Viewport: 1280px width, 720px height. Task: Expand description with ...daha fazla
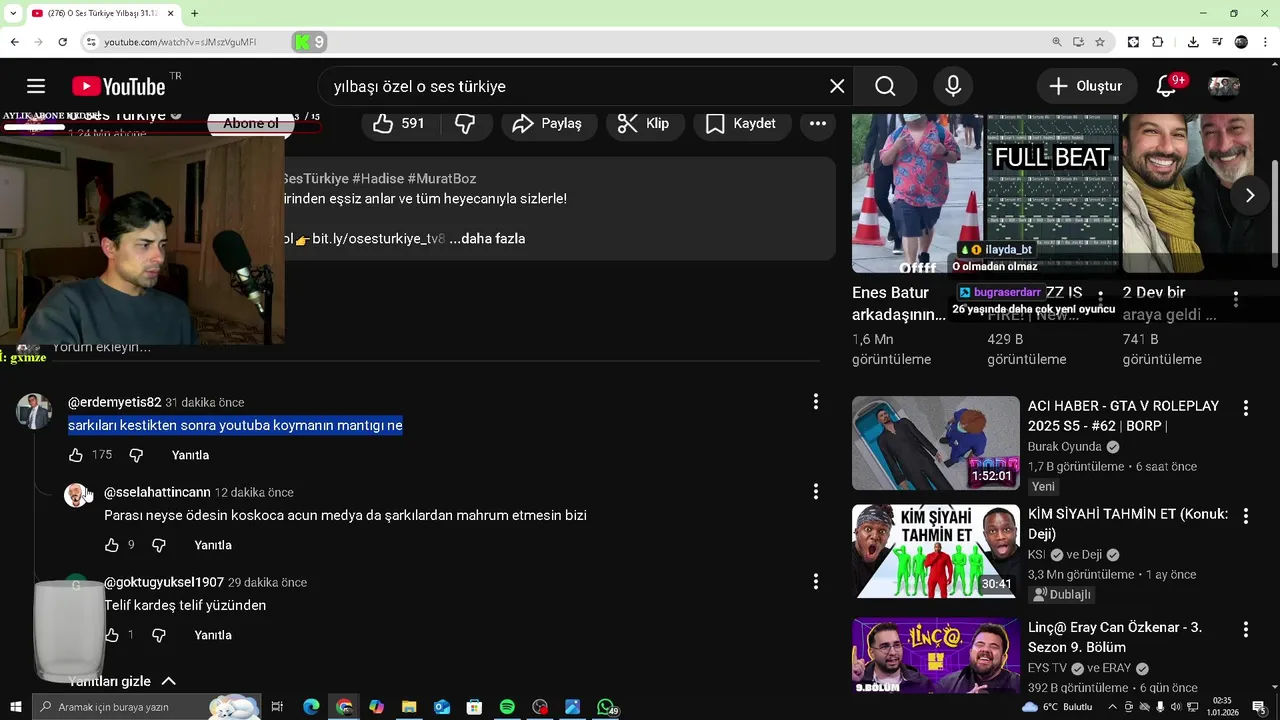coord(487,238)
